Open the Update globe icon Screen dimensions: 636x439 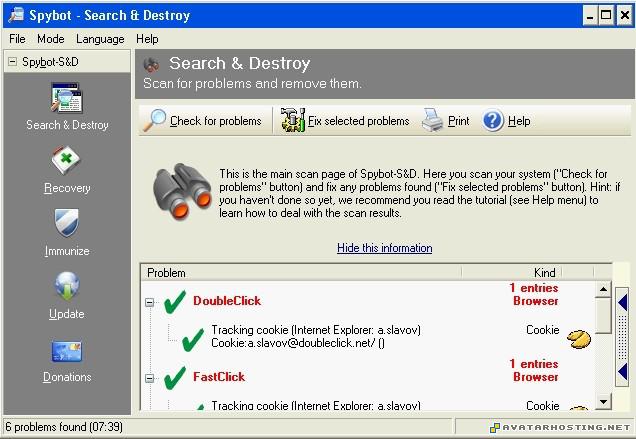click(x=67, y=286)
